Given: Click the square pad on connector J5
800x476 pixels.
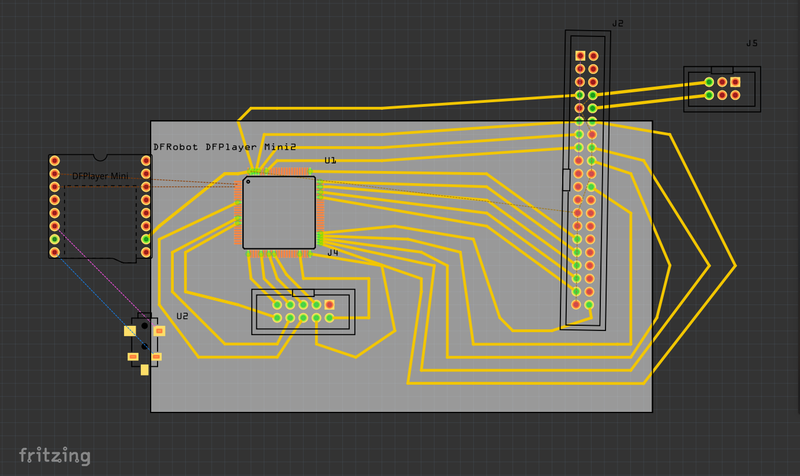Looking at the screenshot, I should [x=735, y=82].
